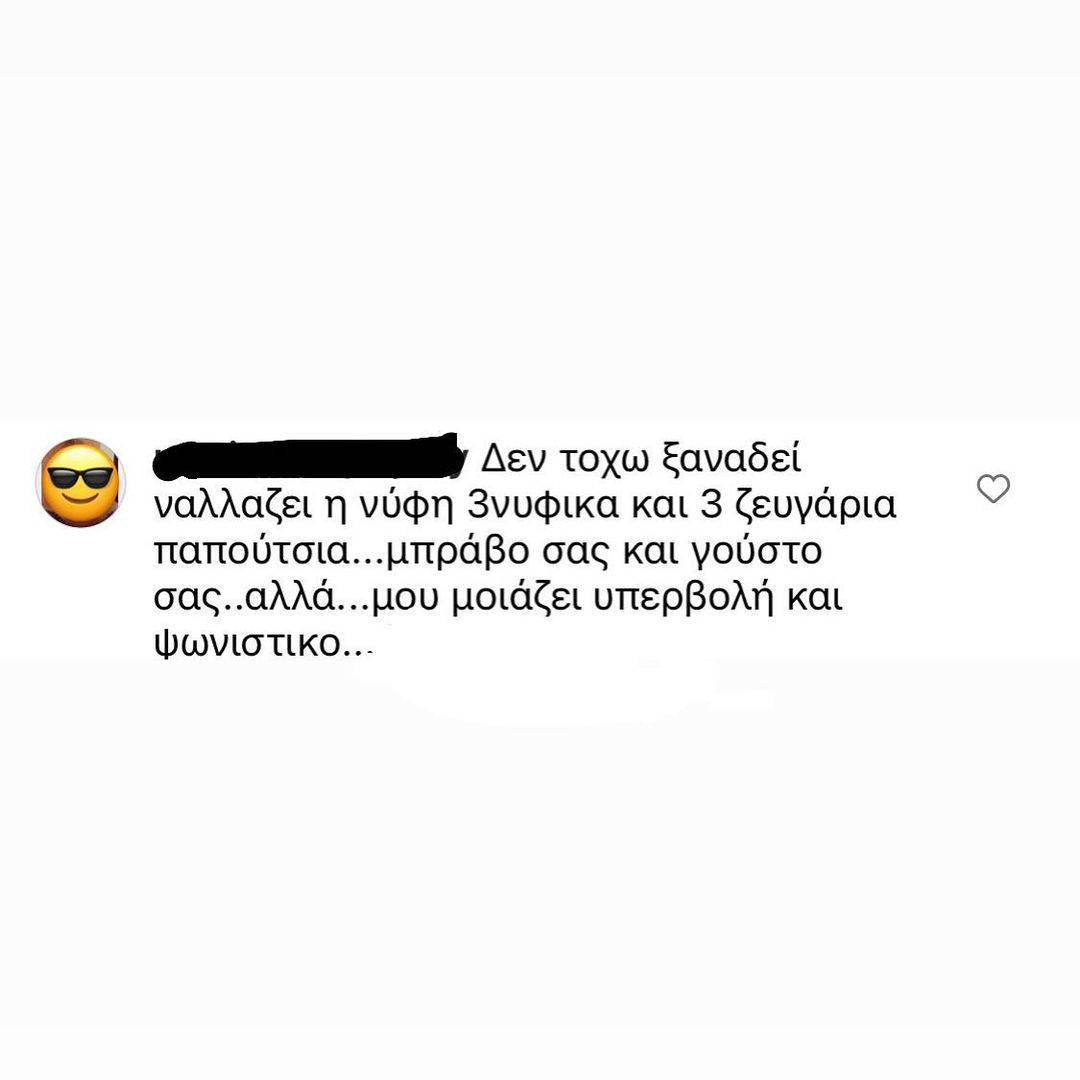Screen dimensions: 1080x1080
Task: Like the comment with the heart icon
Action: [993, 488]
